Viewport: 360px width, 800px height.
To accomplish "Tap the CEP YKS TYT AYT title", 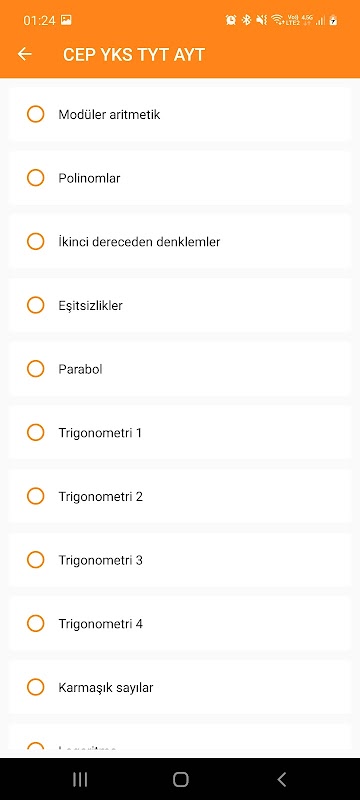I will pyautogui.click(x=134, y=55).
